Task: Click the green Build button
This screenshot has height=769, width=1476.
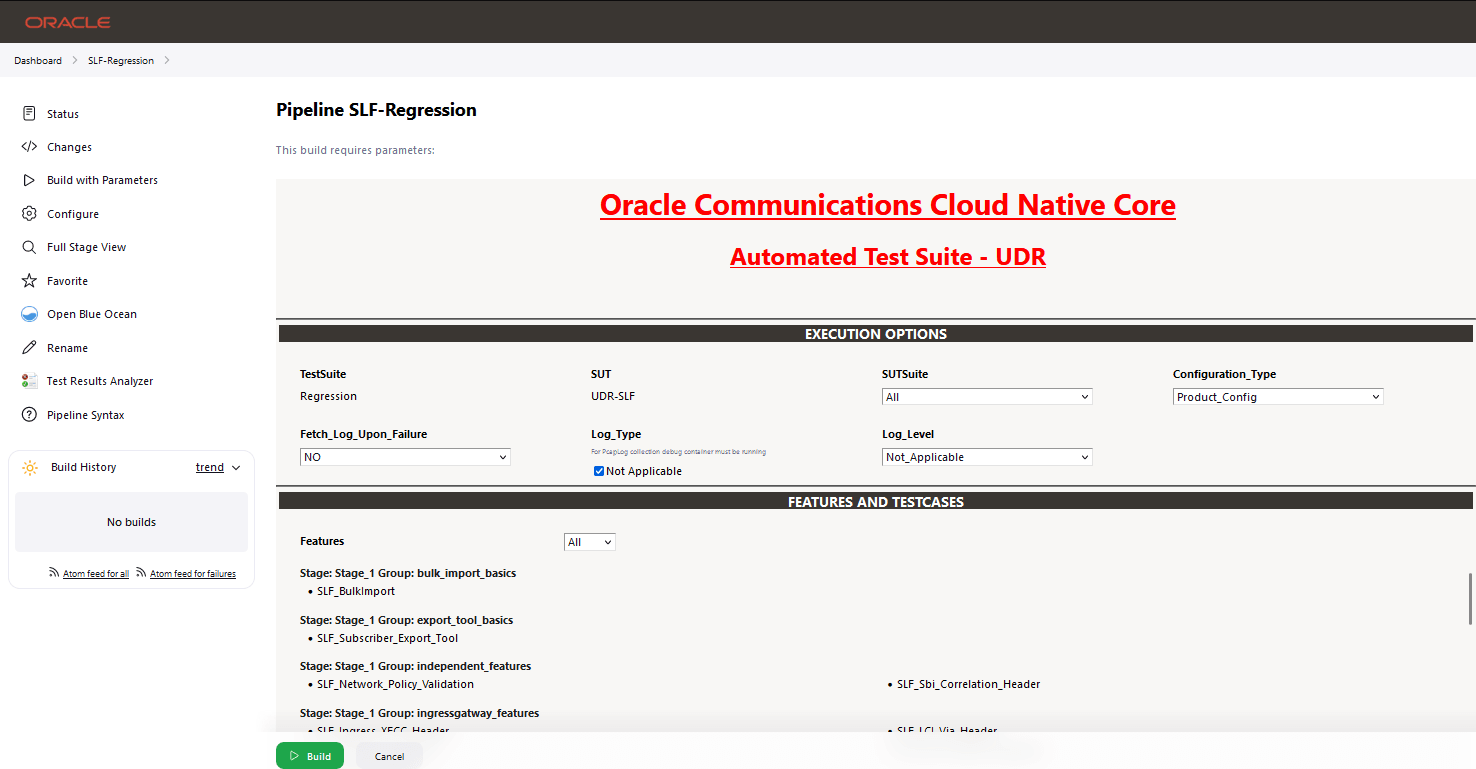Action: pyautogui.click(x=310, y=756)
